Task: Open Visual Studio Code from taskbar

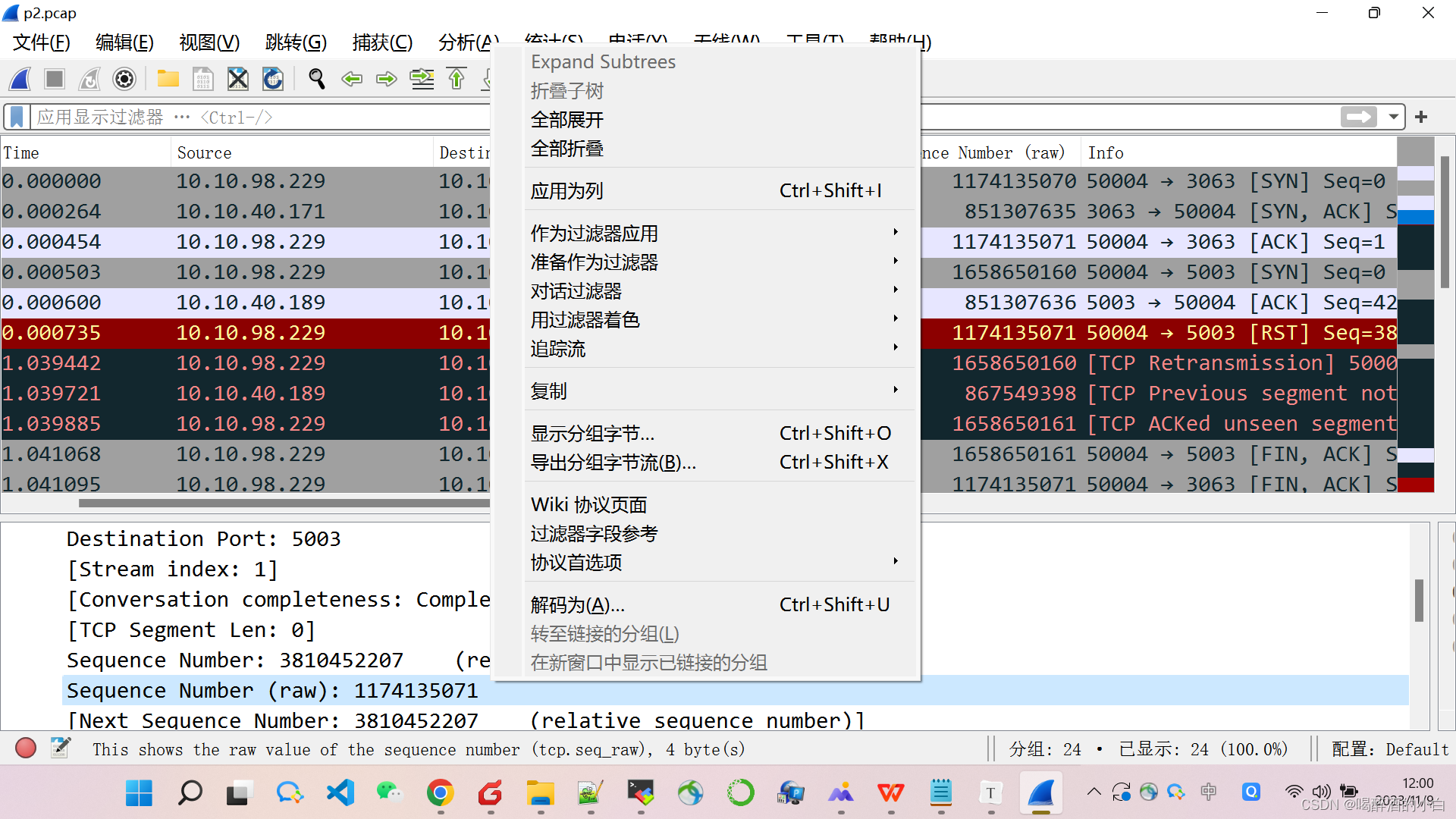Action: pos(340,793)
